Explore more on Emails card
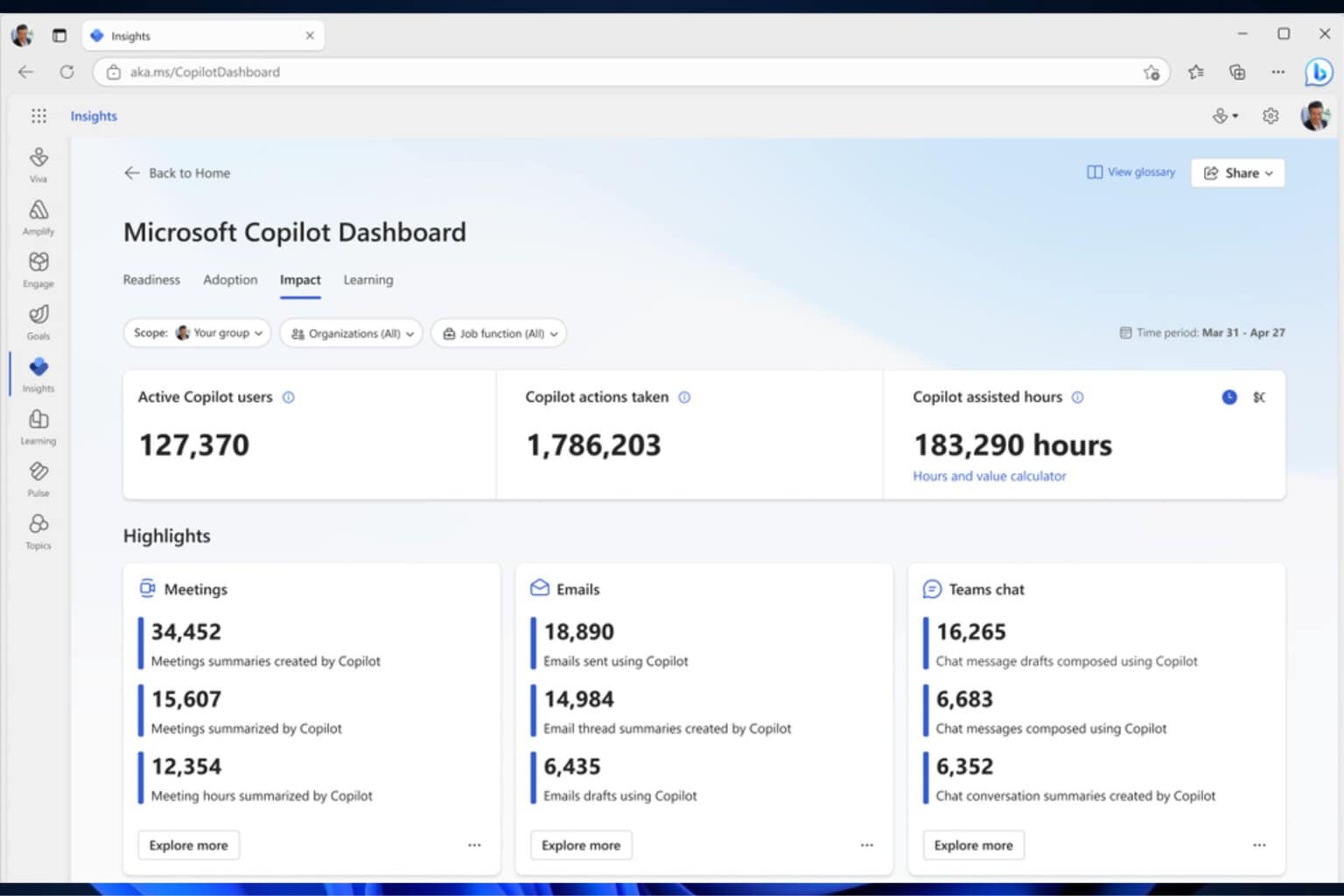This screenshot has width=1344, height=896. click(581, 845)
